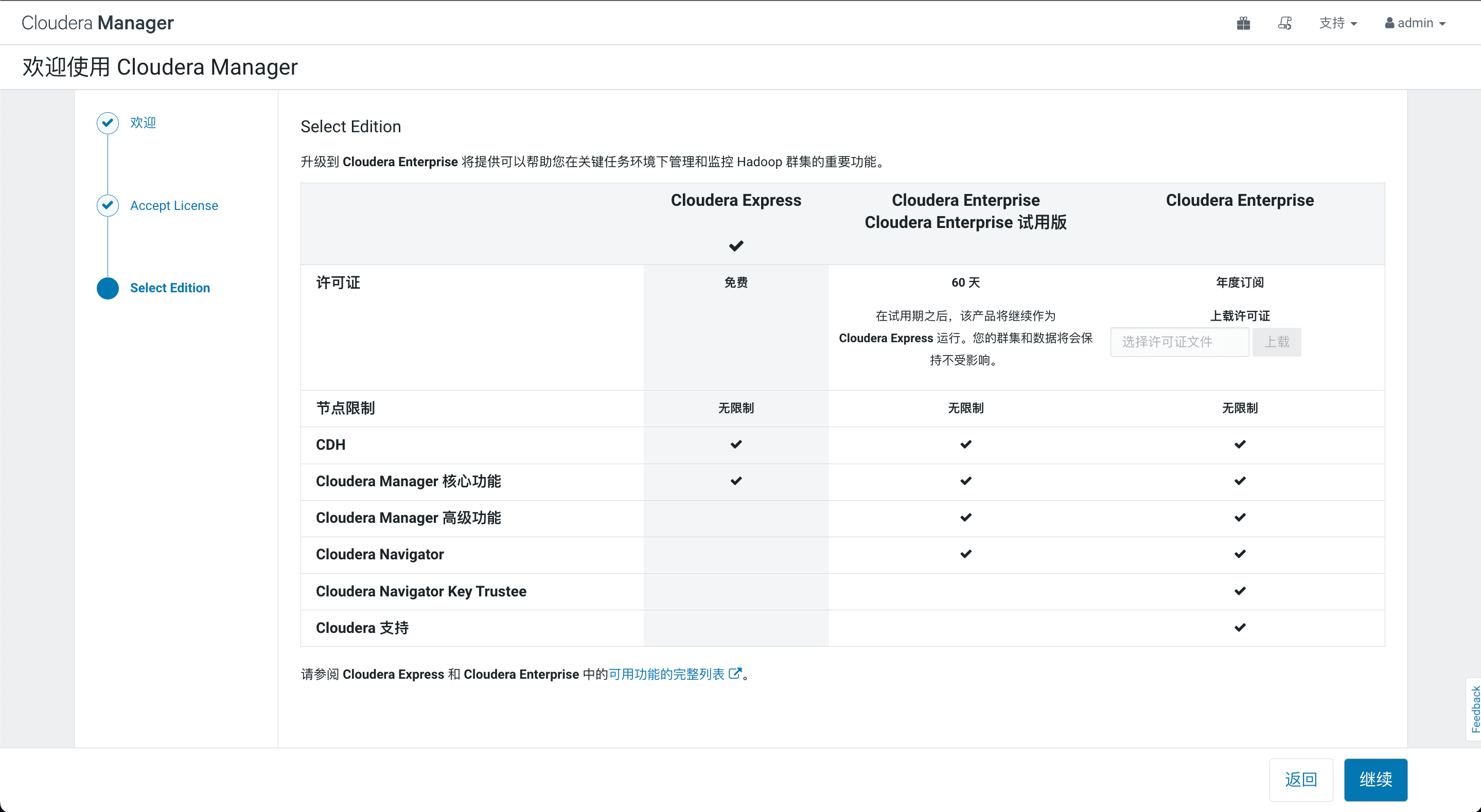
Task: Select the Cloudera Express edition column
Action: pos(735,200)
